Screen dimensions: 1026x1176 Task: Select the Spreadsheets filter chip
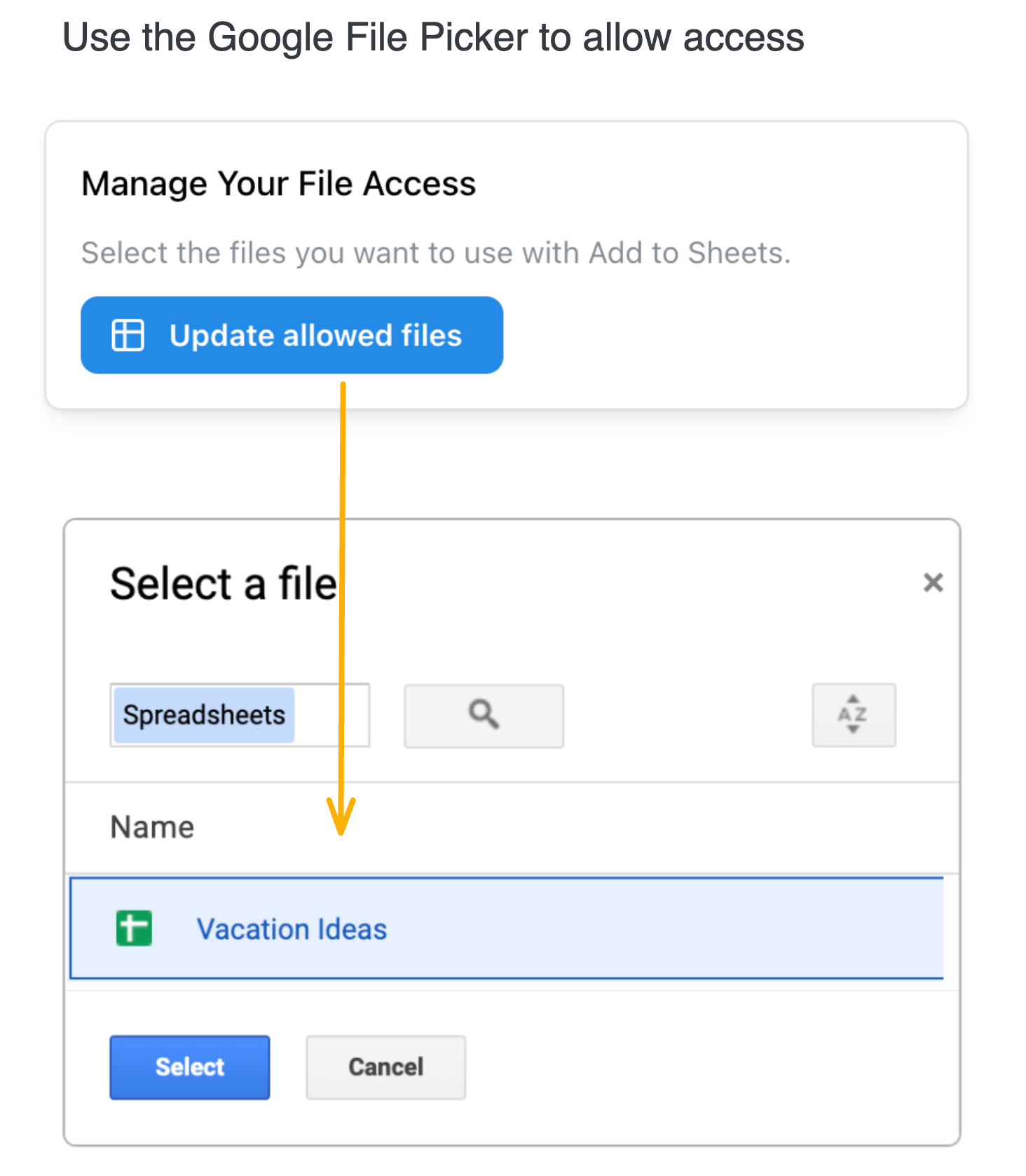(204, 716)
